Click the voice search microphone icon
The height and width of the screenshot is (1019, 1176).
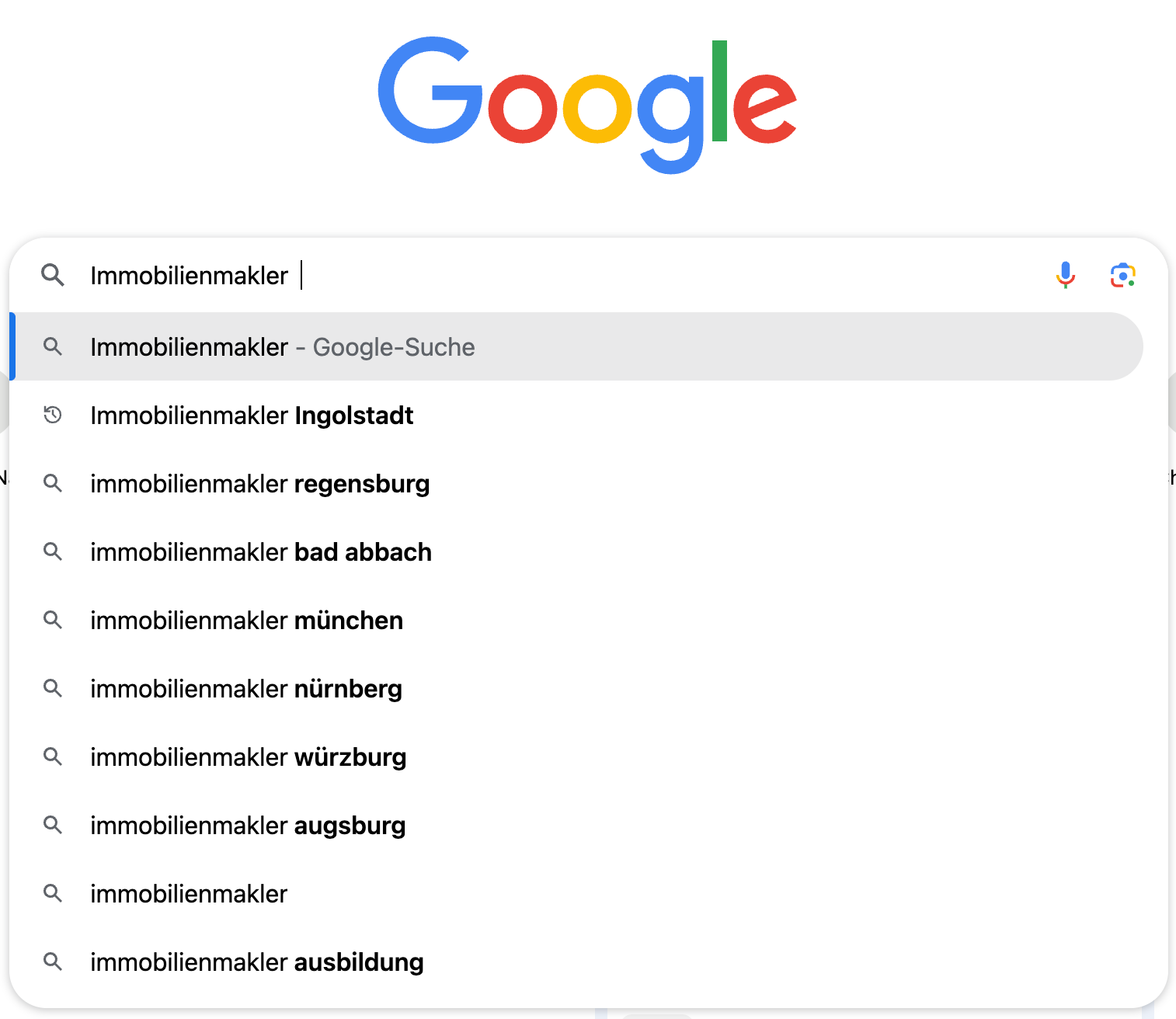click(x=1066, y=275)
